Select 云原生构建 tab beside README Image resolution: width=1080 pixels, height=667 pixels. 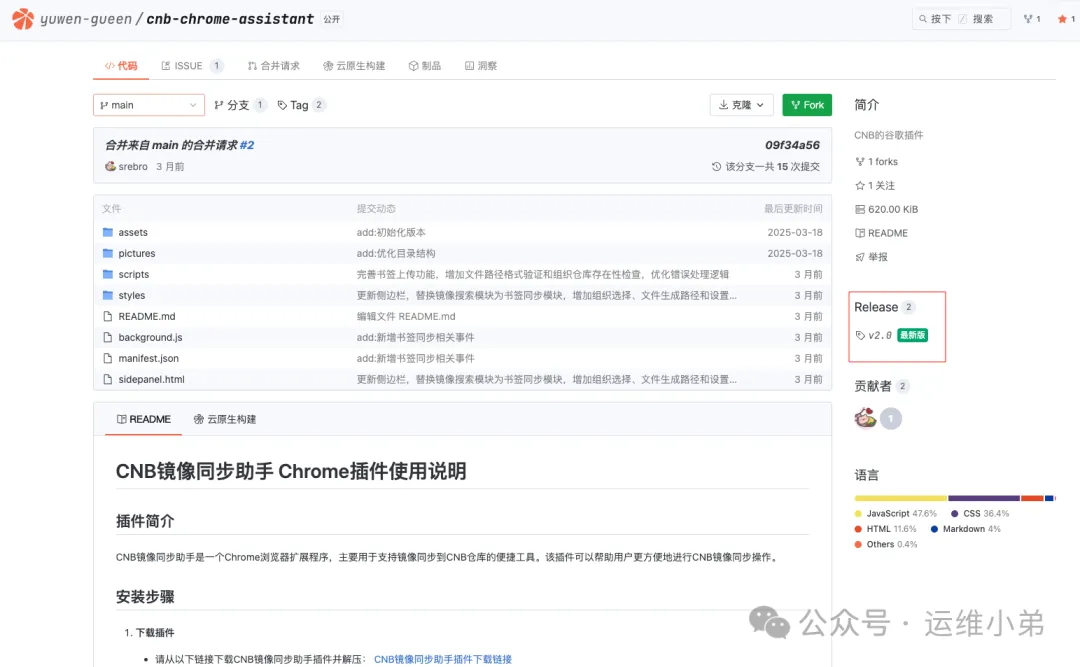coord(225,419)
